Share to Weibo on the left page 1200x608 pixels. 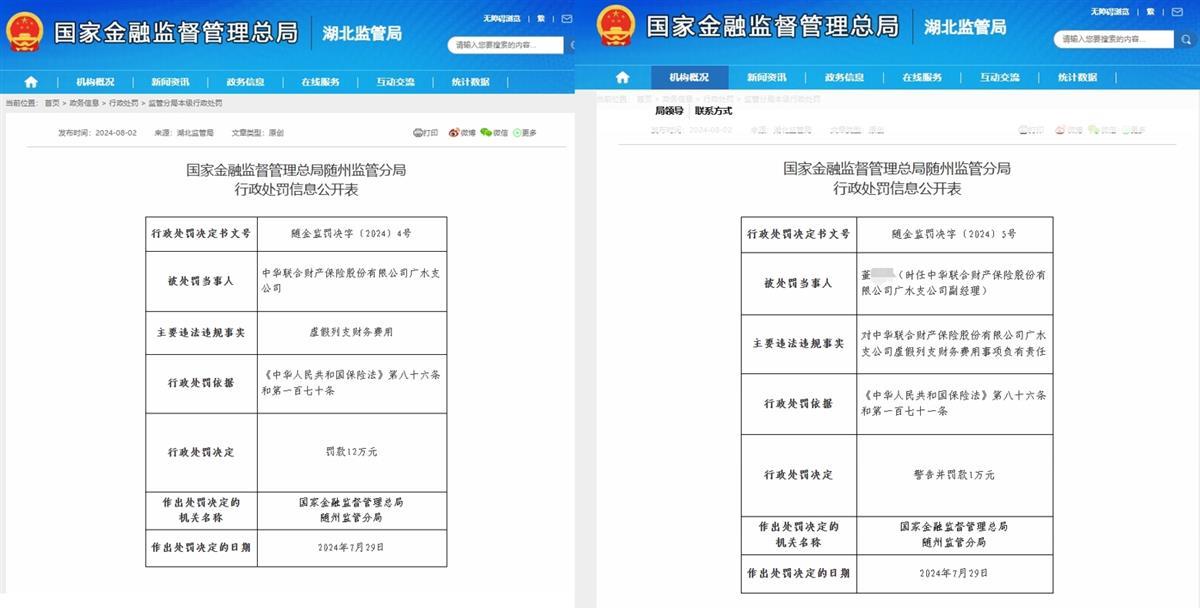click(x=461, y=132)
